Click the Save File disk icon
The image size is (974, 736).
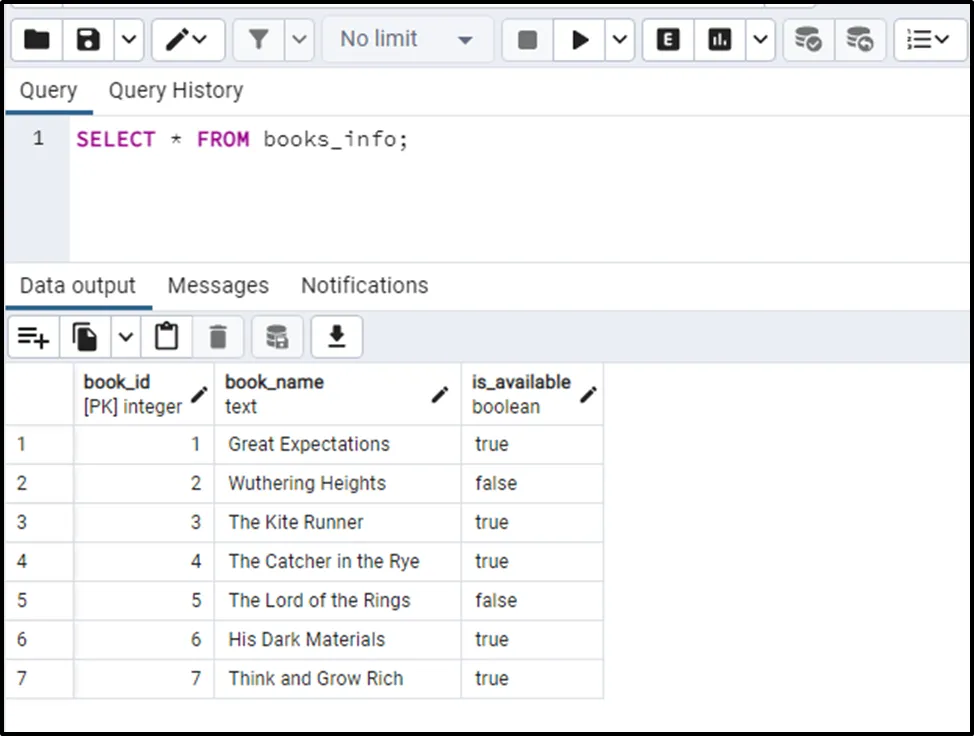(88, 39)
